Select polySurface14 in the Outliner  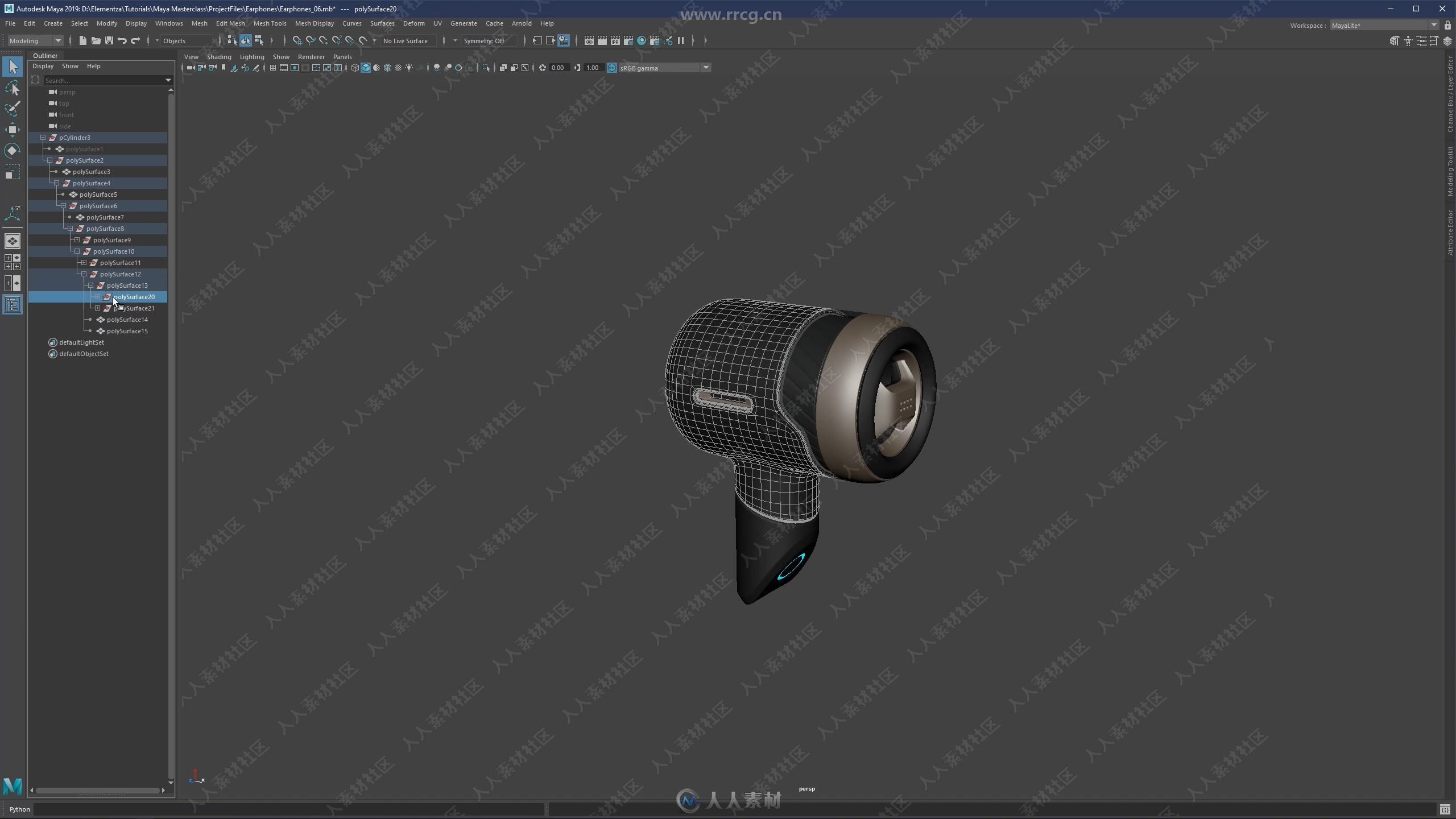point(127,320)
